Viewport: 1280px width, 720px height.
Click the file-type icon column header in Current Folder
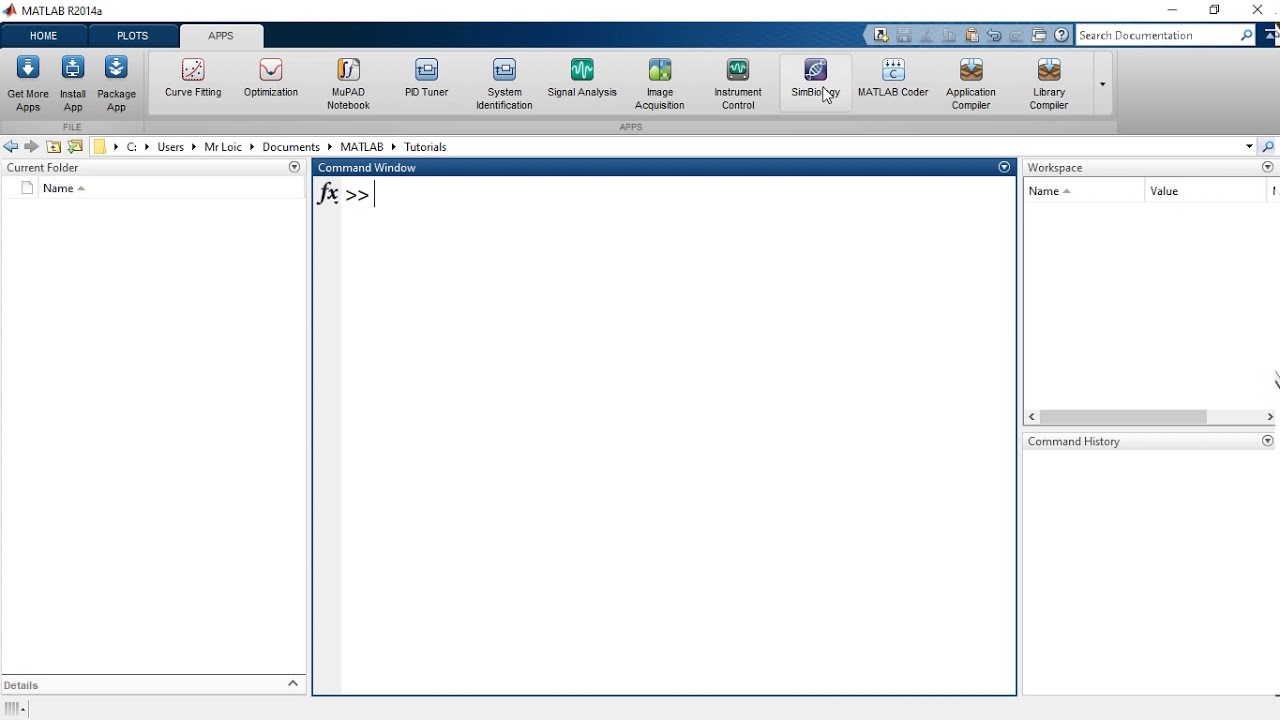tap(28, 188)
